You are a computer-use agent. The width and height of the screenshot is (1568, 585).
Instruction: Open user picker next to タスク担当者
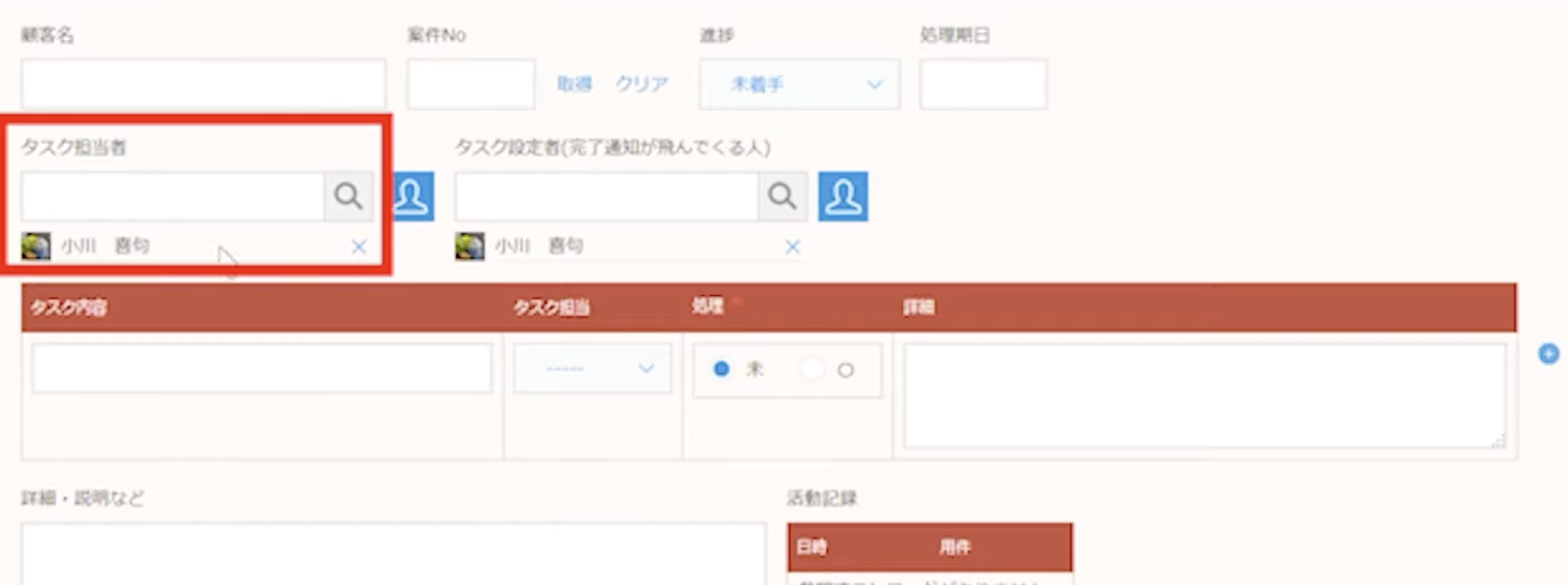[x=411, y=196]
